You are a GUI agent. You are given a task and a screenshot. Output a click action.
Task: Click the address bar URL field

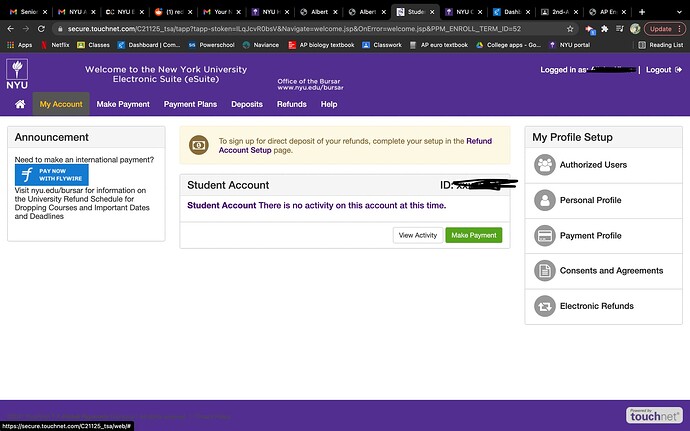294,29
